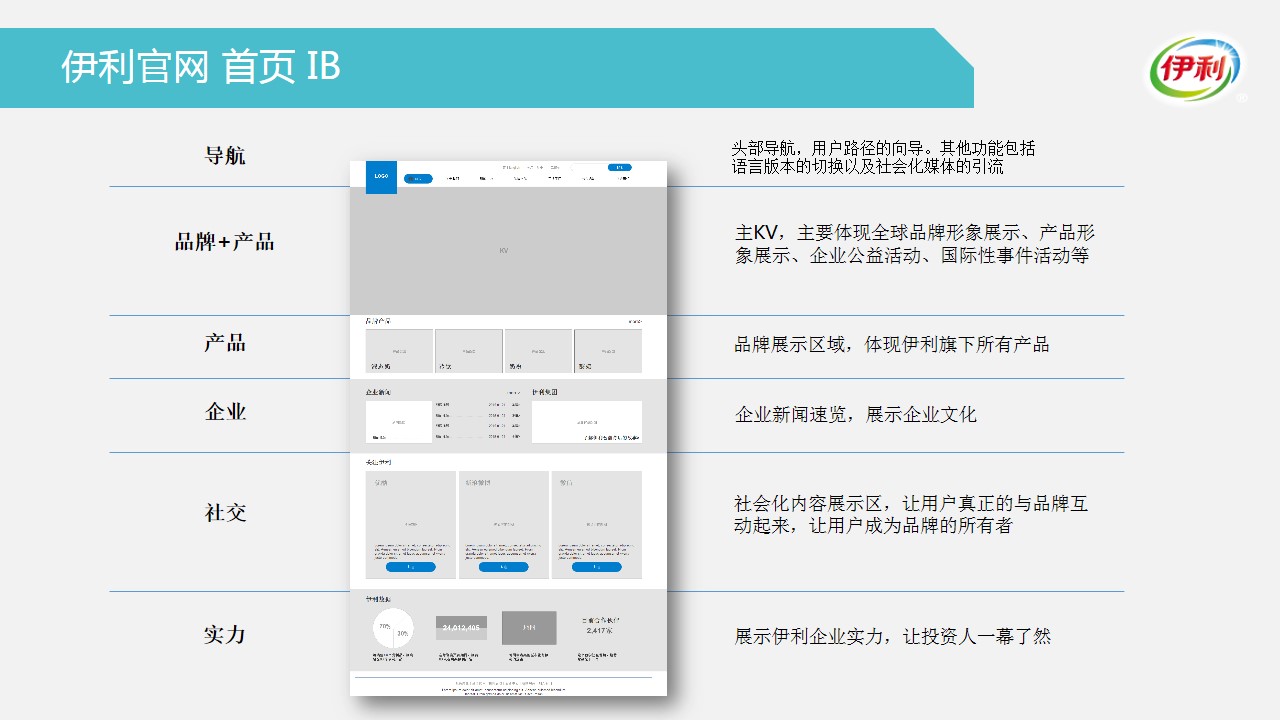Click the dark gray square beside 24,012,405

click(x=529, y=628)
